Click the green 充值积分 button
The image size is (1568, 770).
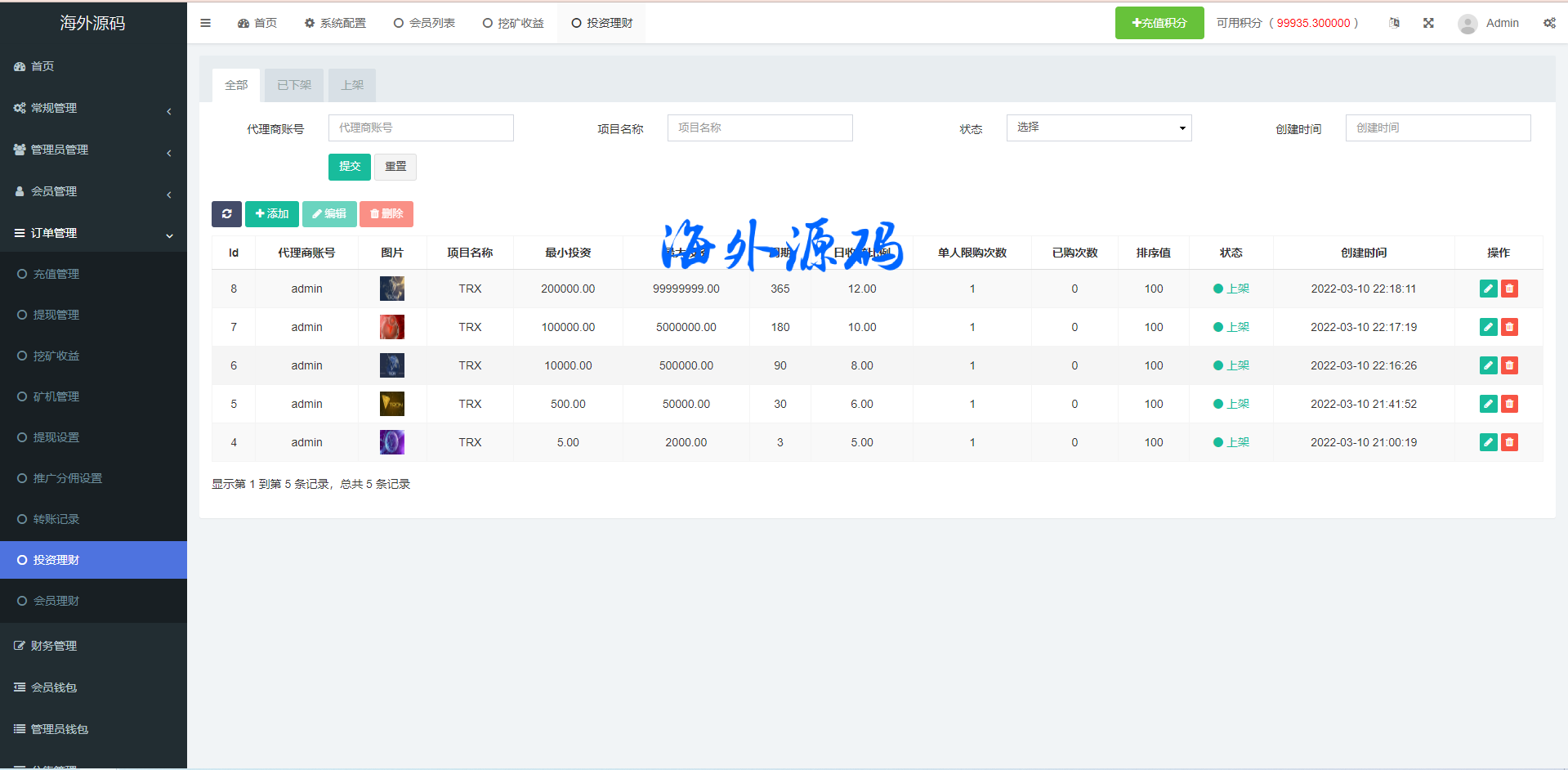click(x=1159, y=23)
